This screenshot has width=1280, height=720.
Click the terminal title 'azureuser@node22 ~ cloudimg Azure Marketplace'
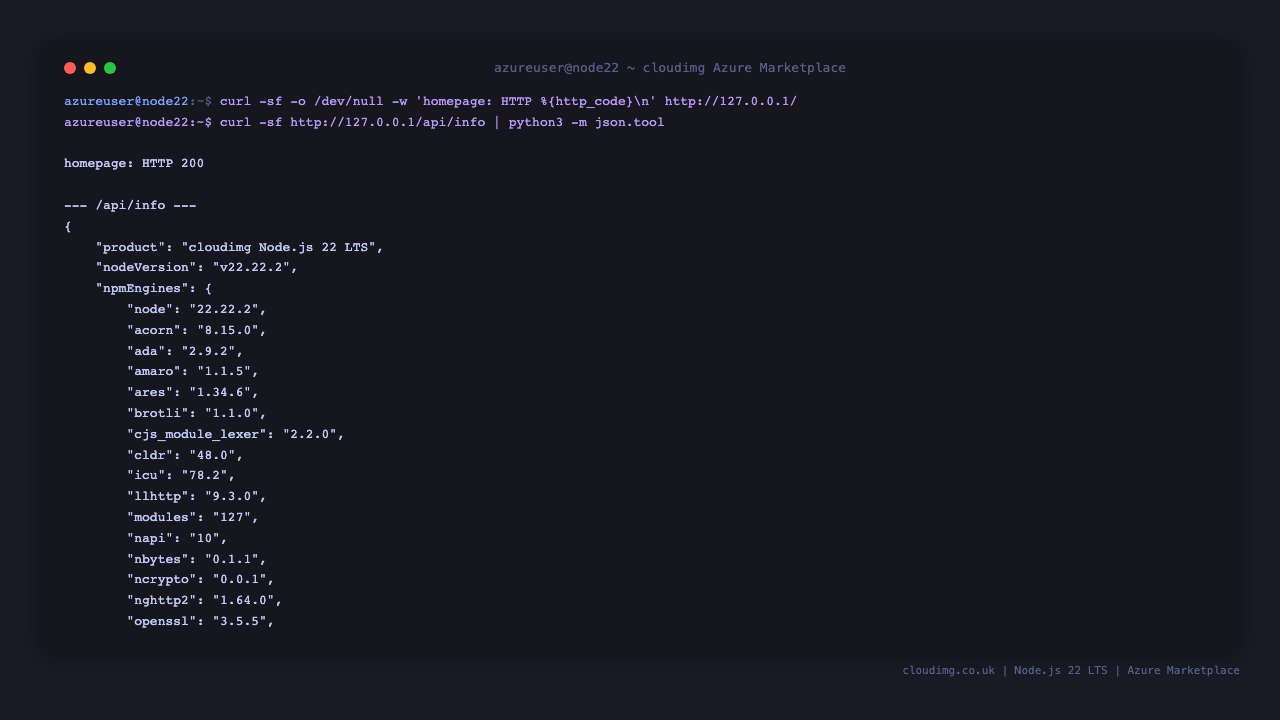[670, 68]
